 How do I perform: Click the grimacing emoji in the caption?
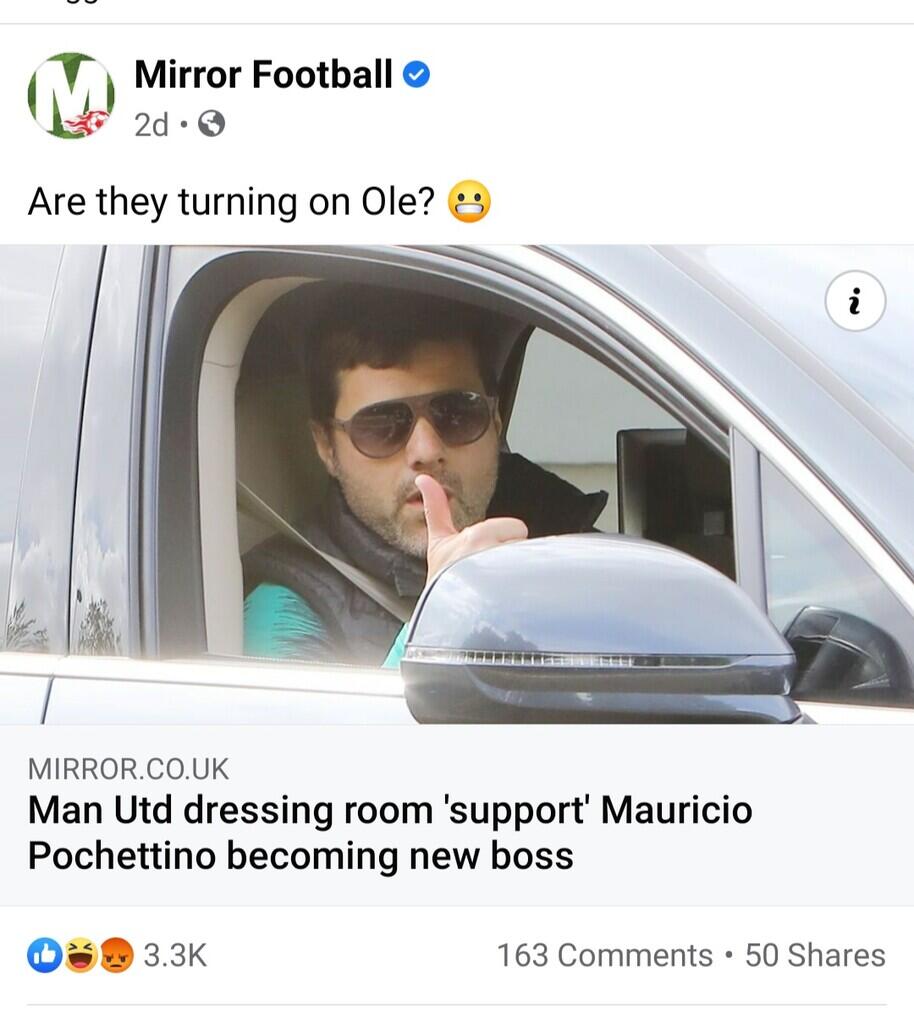coord(469,203)
